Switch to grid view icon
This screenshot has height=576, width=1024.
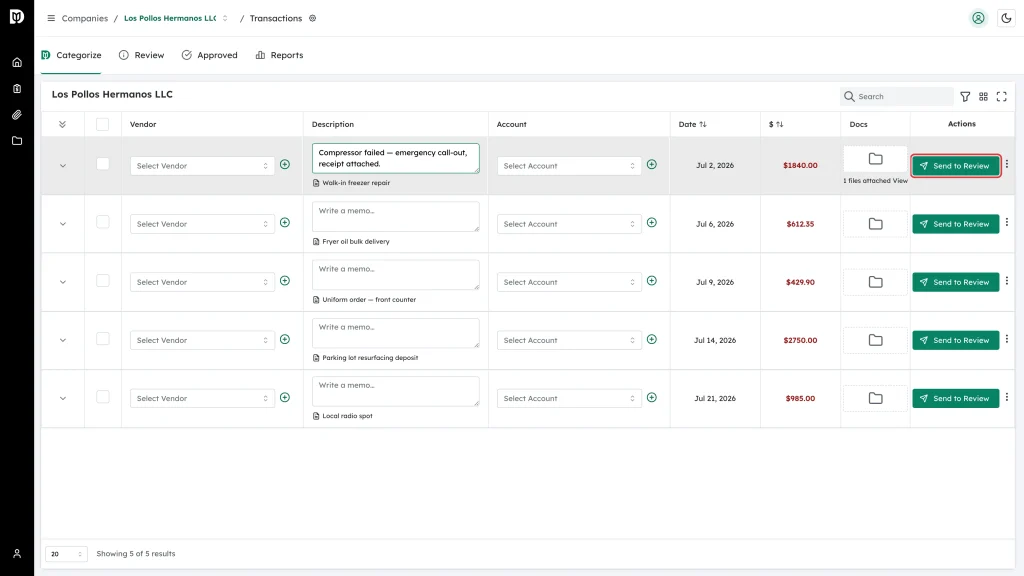coord(984,97)
